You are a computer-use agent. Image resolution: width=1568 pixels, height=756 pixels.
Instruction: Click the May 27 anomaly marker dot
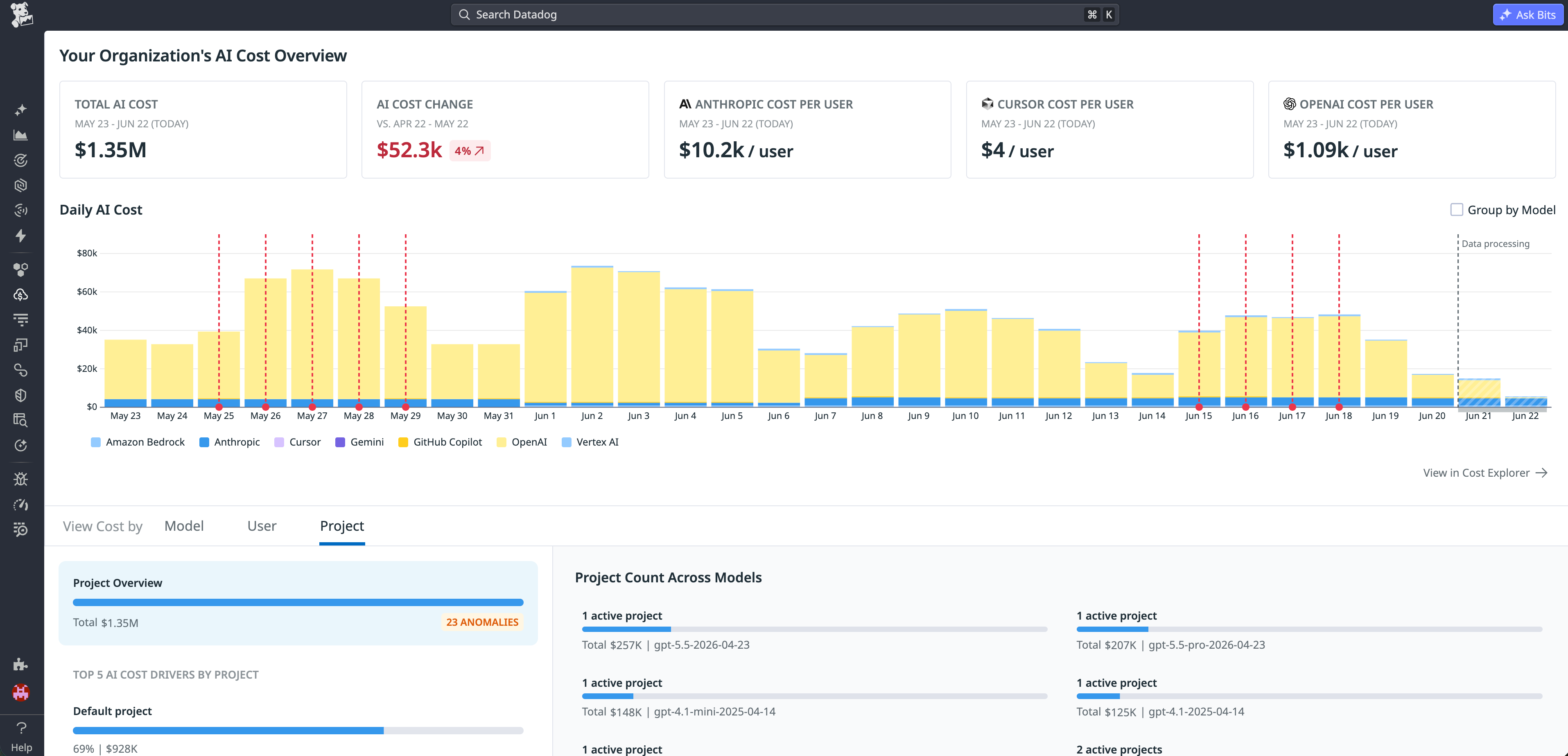click(312, 407)
